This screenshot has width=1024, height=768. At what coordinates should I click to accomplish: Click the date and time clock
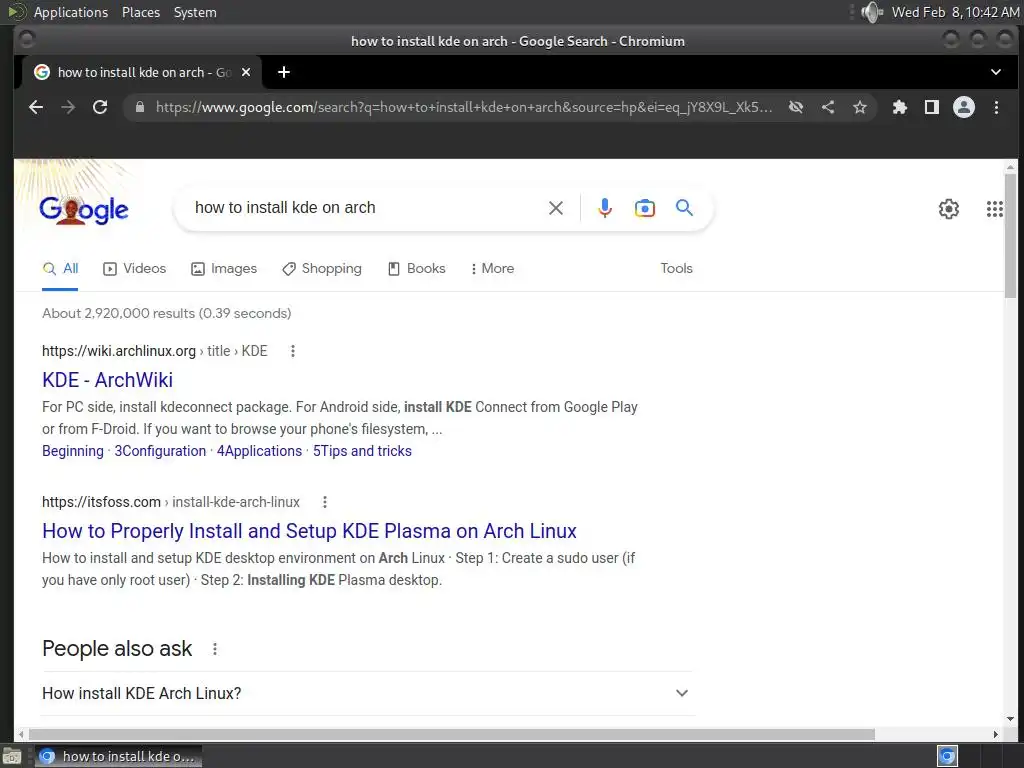(955, 12)
